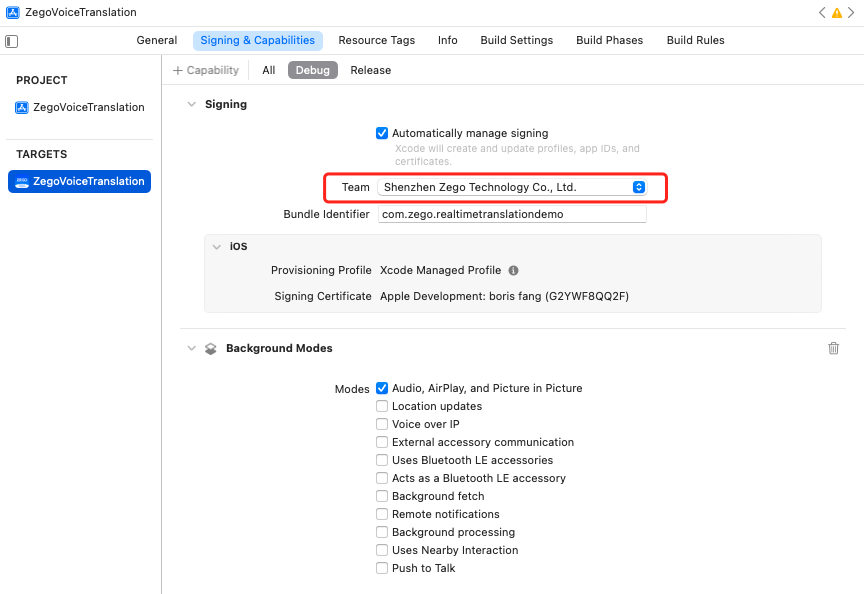Screen dimensions: 864x594
Task: Click the info icon beside Xcode Managed Profile
Action: [x=514, y=271]
